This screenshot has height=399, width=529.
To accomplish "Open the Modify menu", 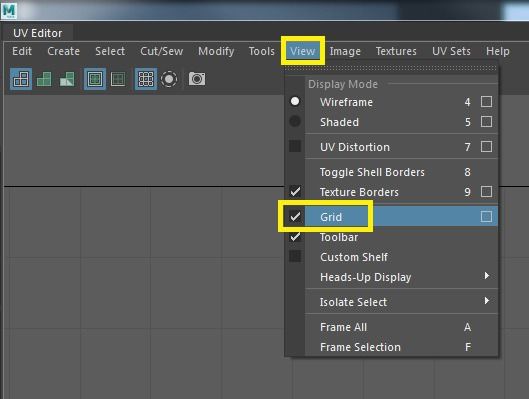I will pos(216,51).
